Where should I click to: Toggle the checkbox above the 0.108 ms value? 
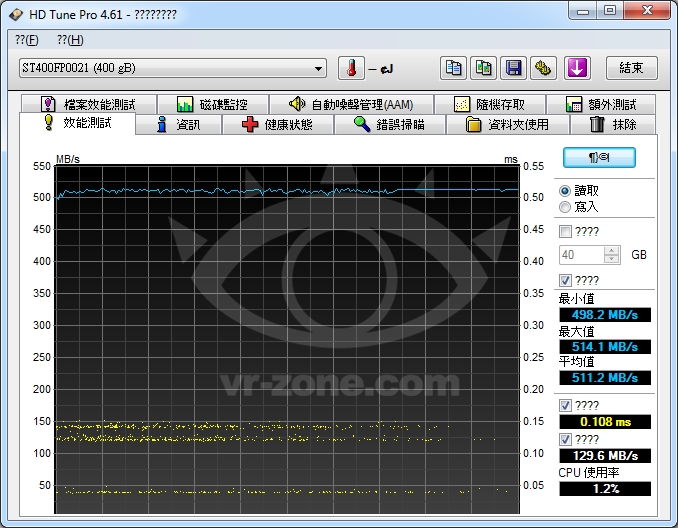pyautogui.click(x=565, y=405)
